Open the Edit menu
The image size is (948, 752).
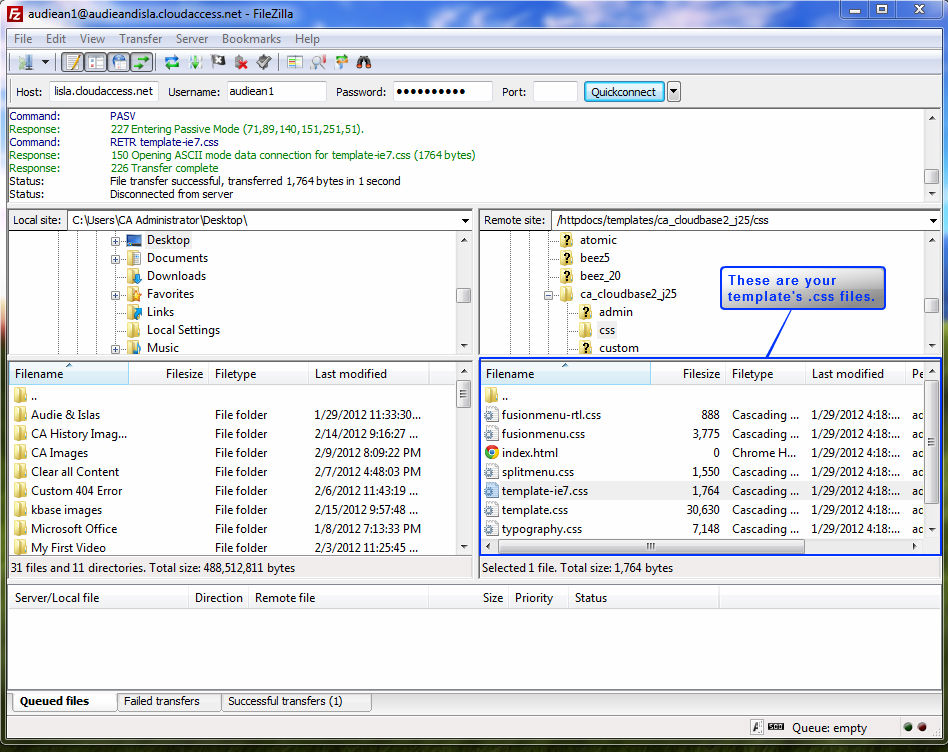click(x=56, y=39)
